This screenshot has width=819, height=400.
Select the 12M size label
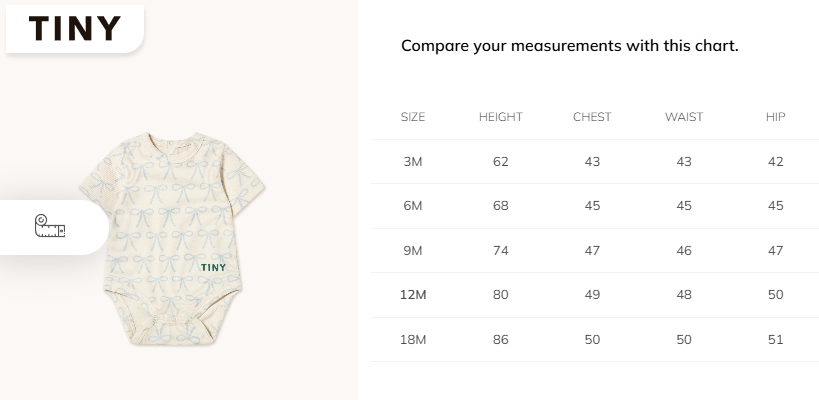(x=413, y=295)
